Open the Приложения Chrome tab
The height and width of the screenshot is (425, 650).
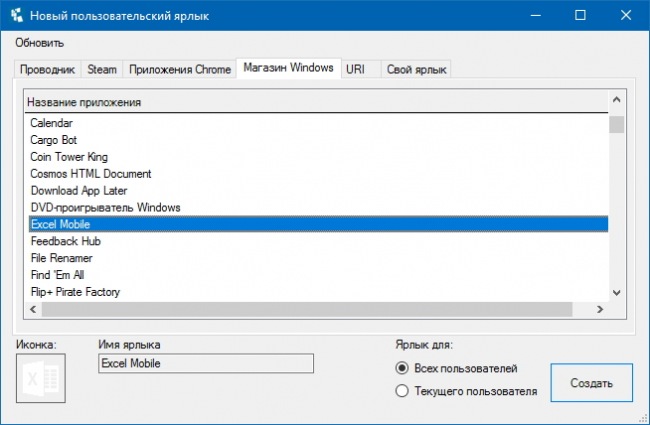click(x=180, y=69)
